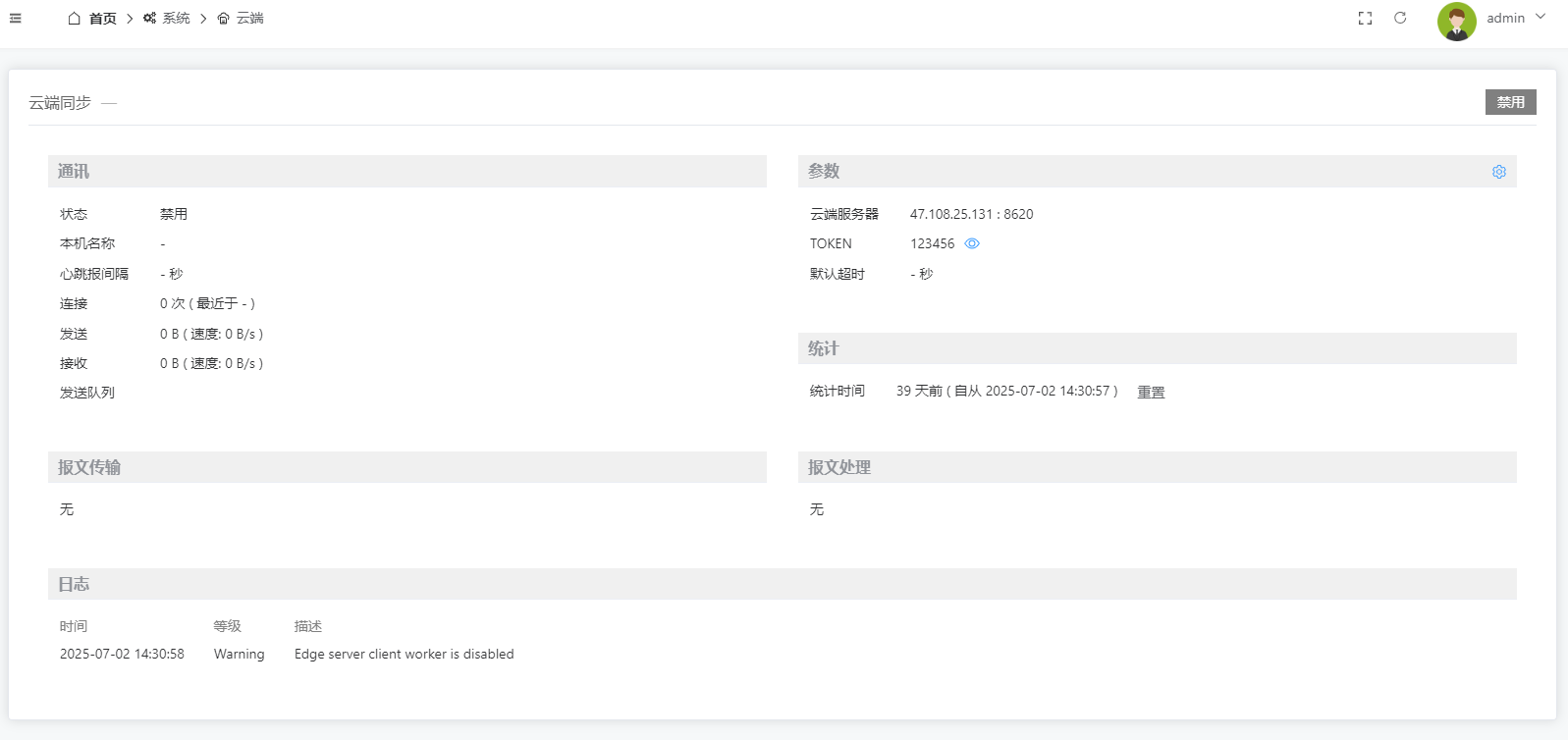Click the 日志 section header
Image resolution: width=1568 pixels, height=740 pixels.
point(74,585)
